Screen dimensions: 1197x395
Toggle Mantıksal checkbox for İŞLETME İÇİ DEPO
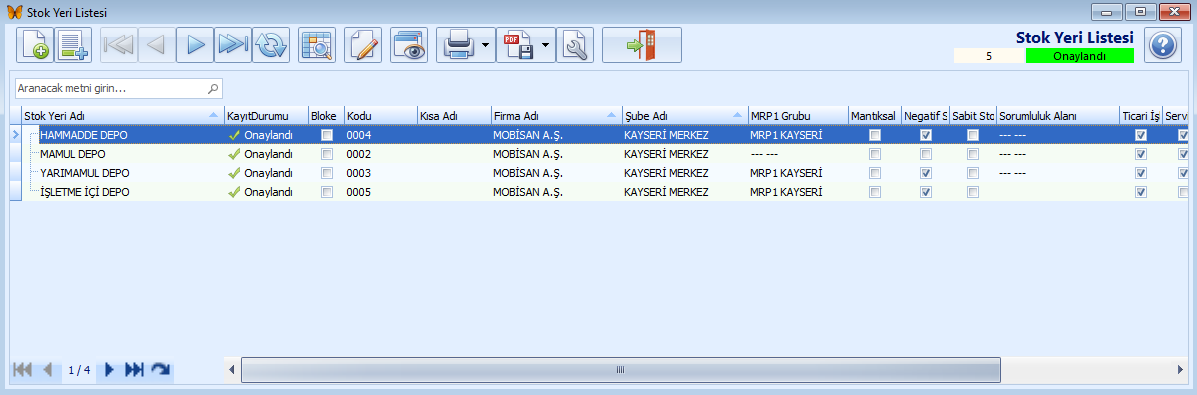876,192
